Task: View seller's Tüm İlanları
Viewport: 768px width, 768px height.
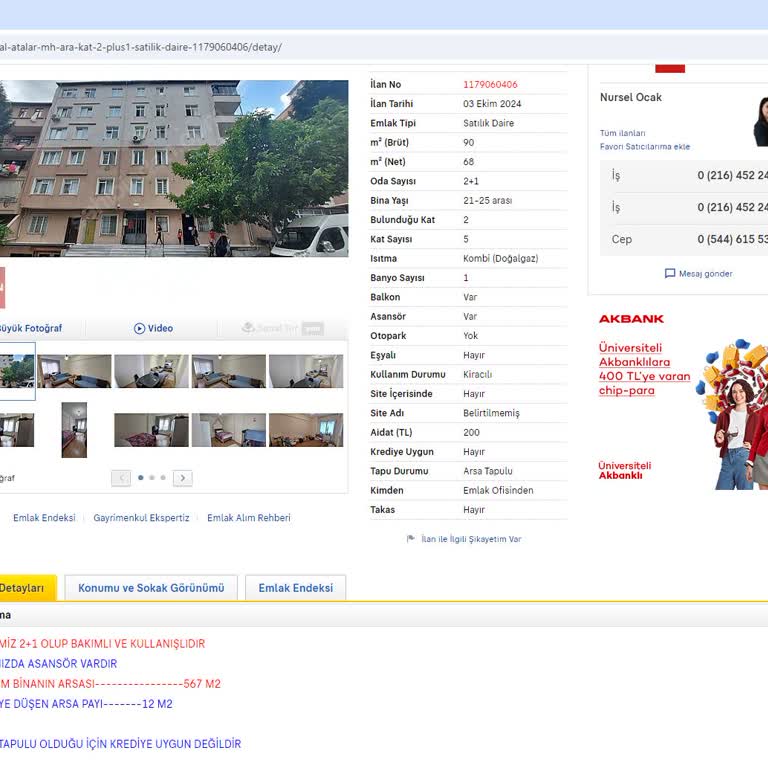Action: 622,133
